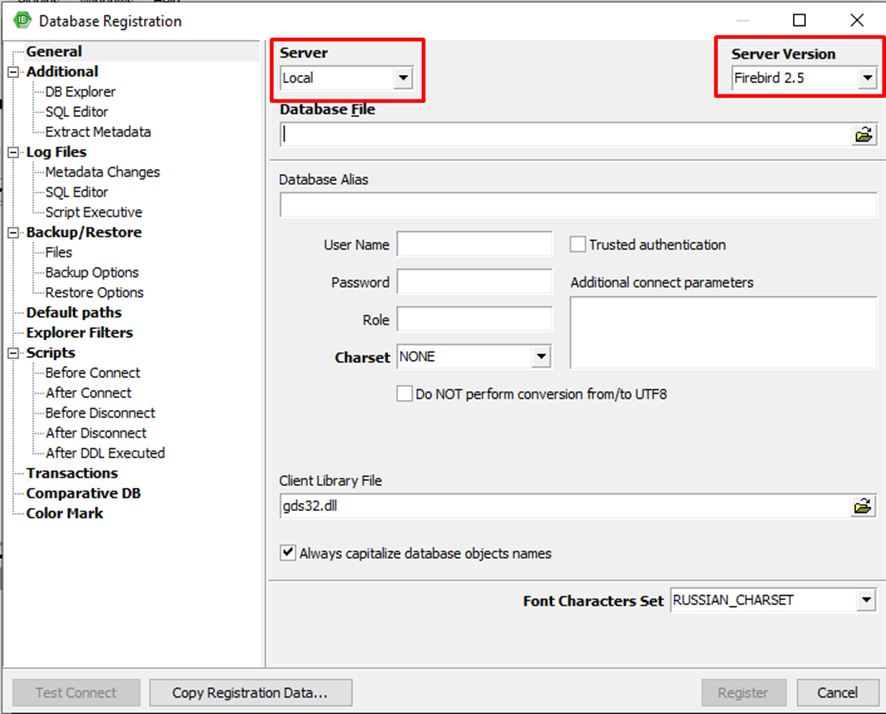This screenshot has height=714, width=886.
Task: Select Explorer Filters in the tree
Action: (x=80, y=333)
